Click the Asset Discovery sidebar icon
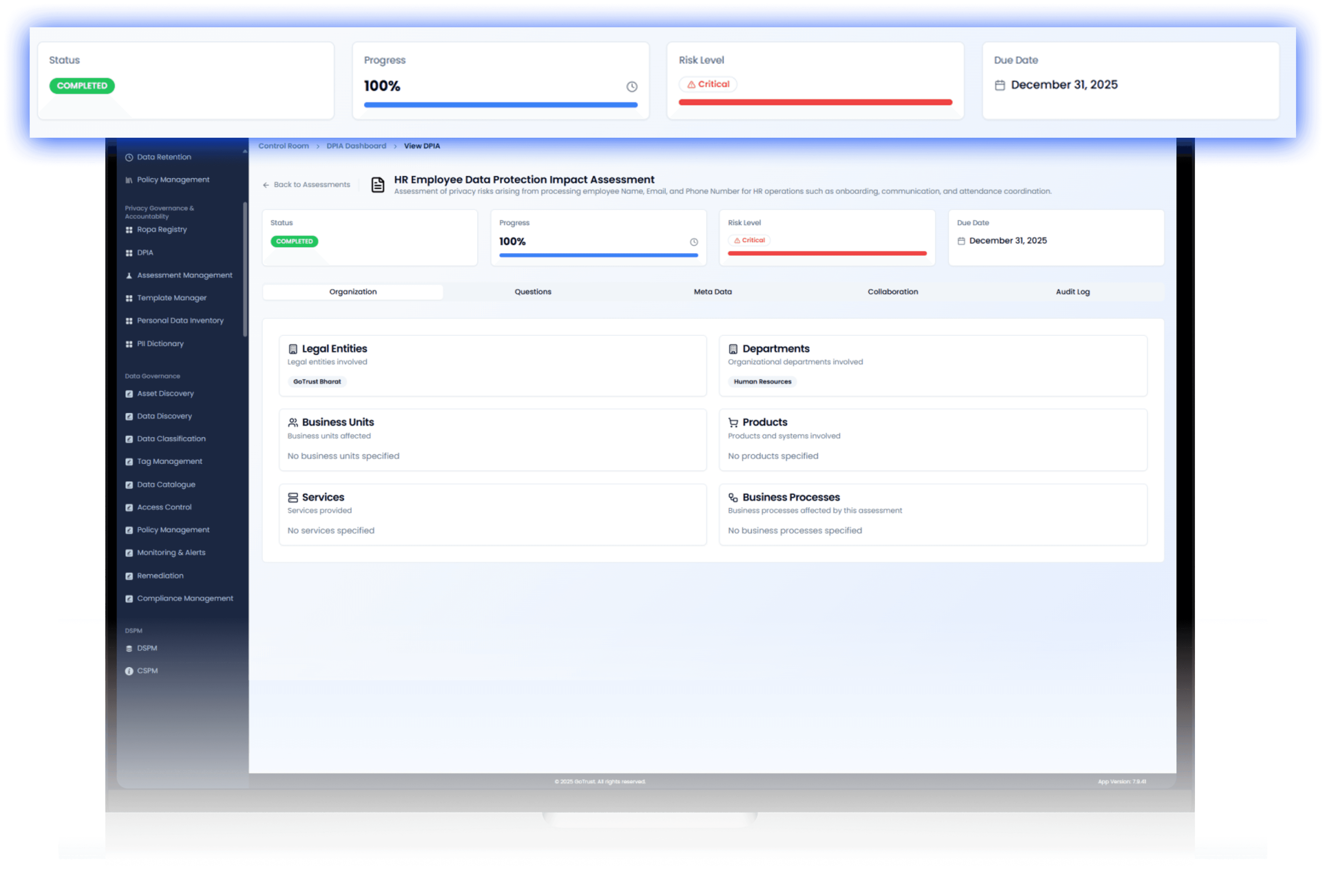The image size is (1326, 896). click(129, 394)
